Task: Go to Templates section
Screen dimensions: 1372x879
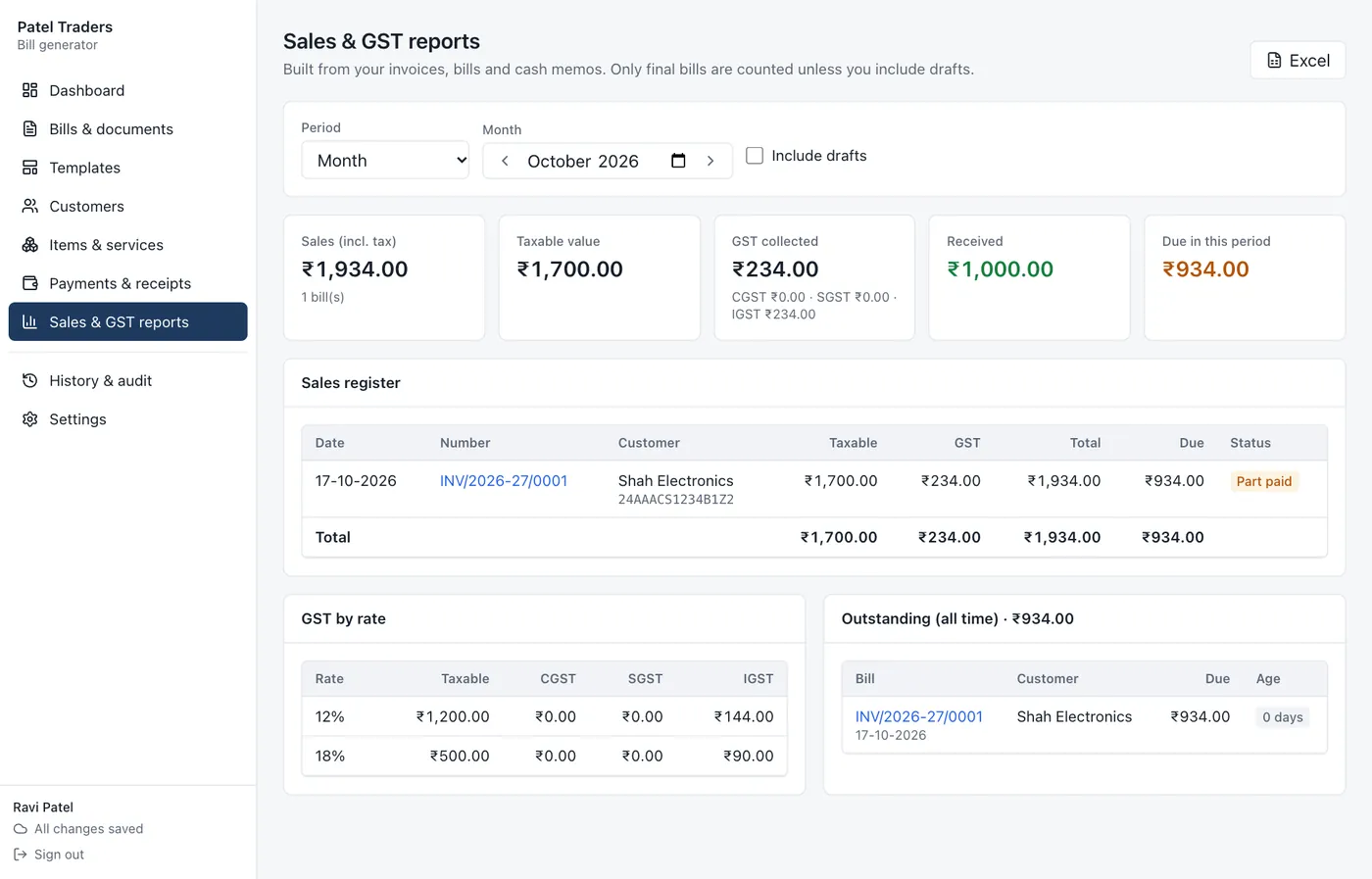Action: point(127,168)
